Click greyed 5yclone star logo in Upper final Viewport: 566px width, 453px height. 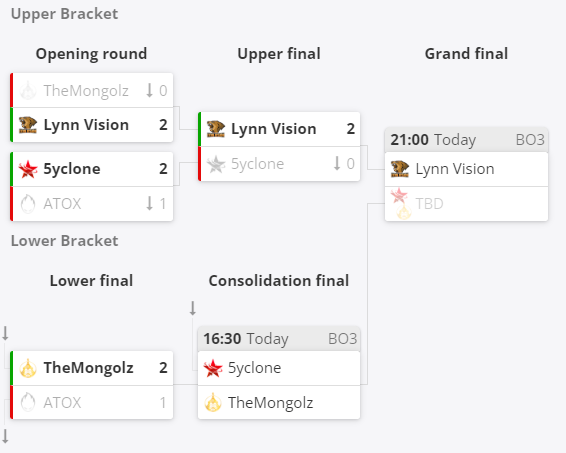point(215,164)
